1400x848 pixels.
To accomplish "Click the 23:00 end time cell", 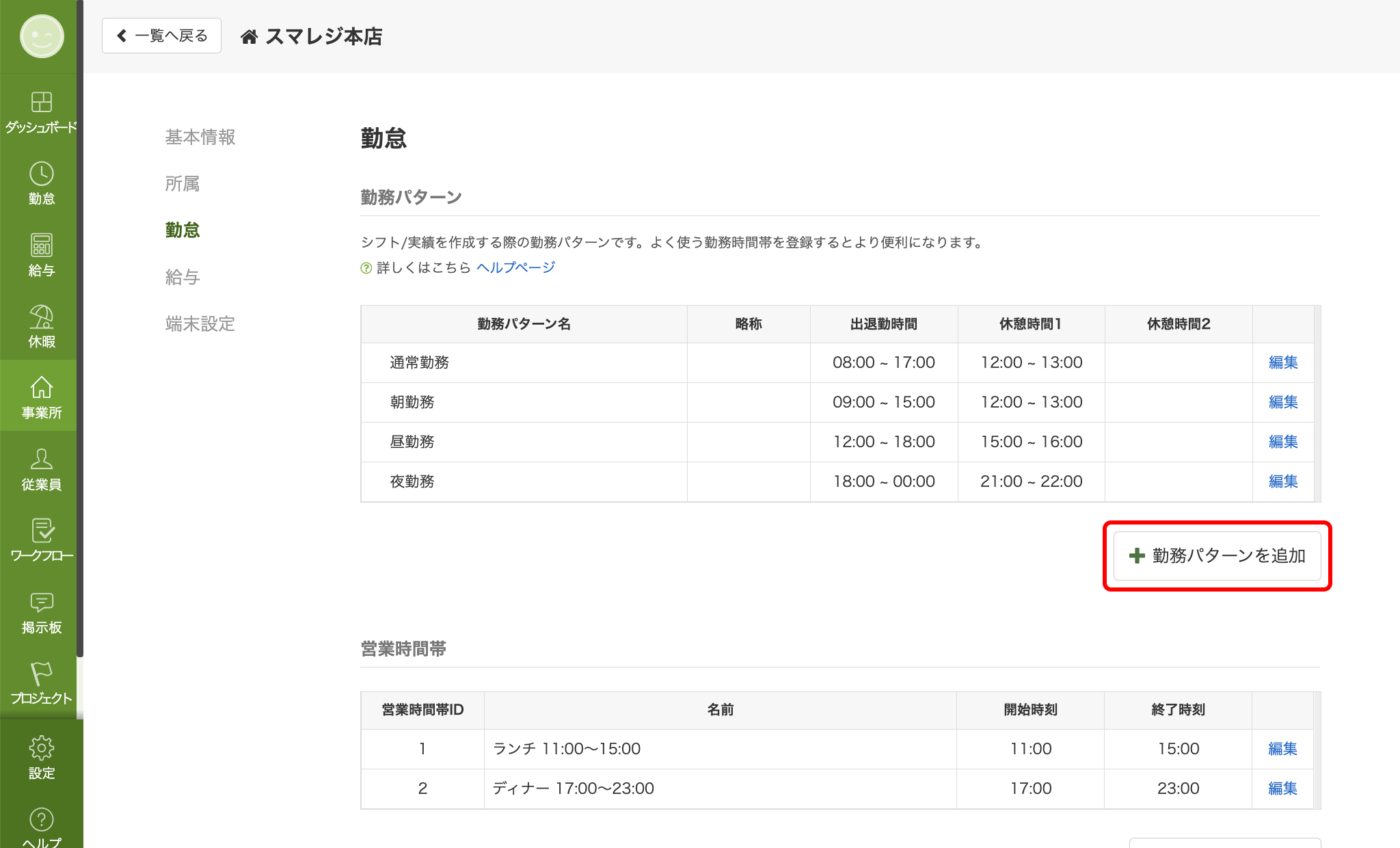I will coord(1179,789).
